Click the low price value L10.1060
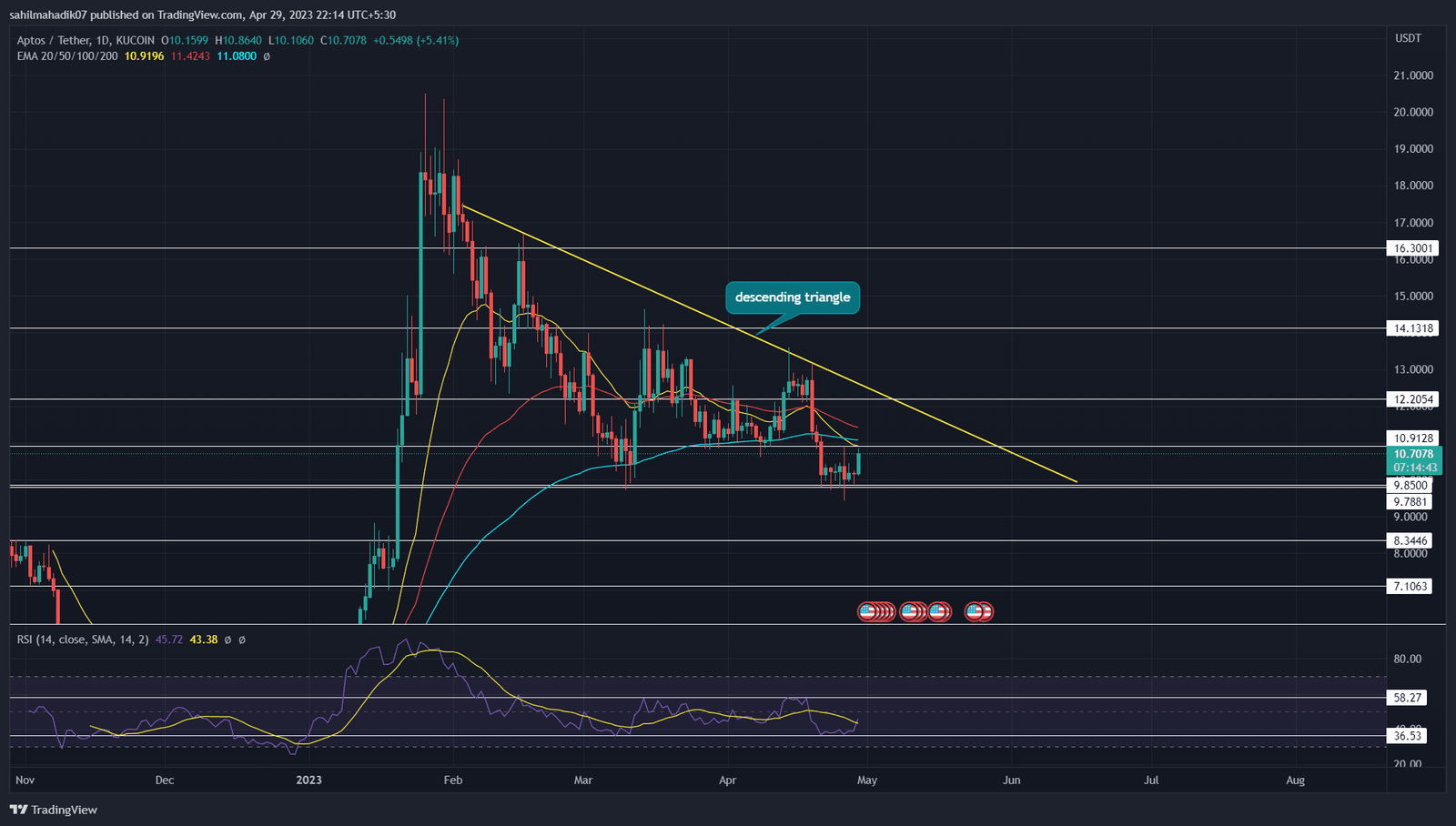1456x826 pixels. click(x=291, y=40)
